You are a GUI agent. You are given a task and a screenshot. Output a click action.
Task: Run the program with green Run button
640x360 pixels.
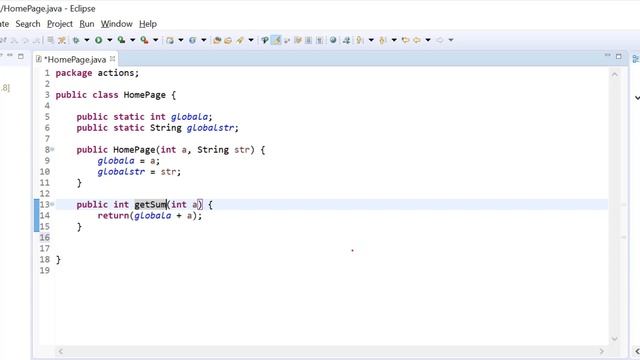98,40
